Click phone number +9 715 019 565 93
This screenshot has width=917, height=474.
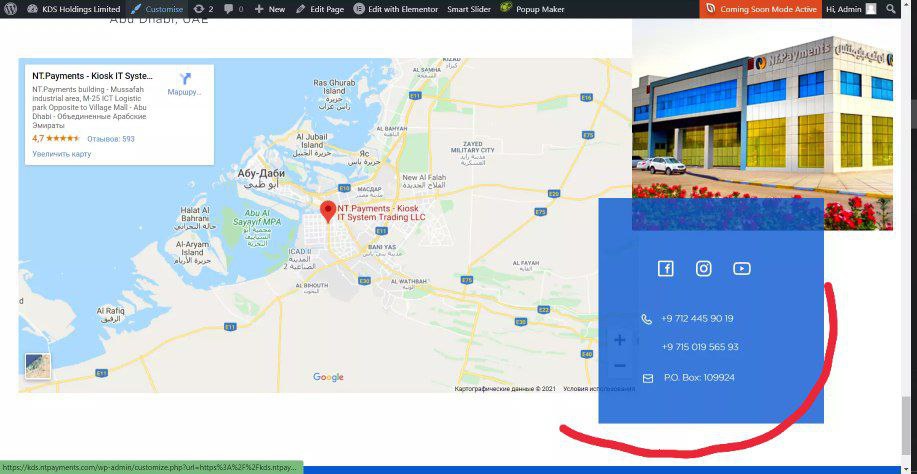[x=700, y=347]
